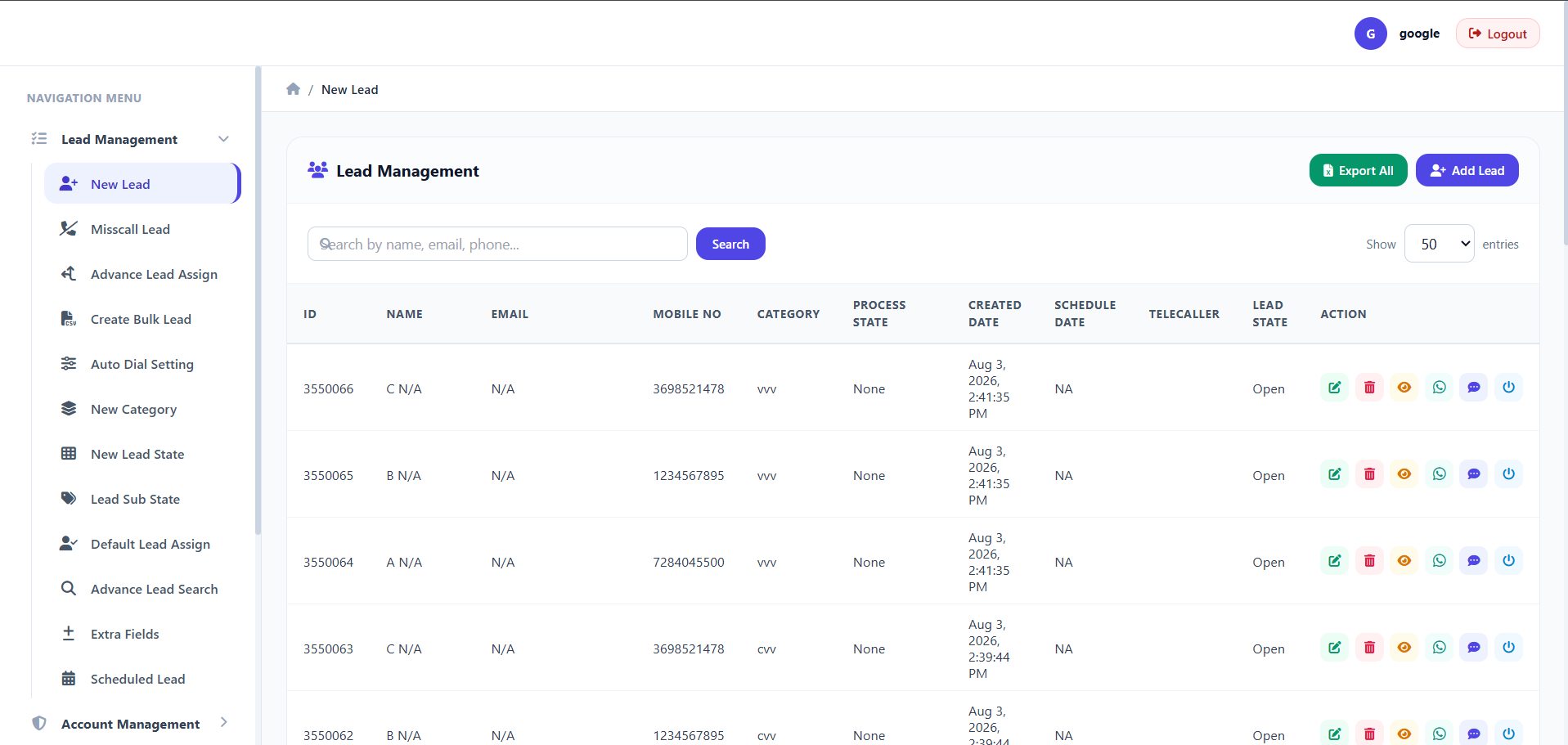The width and height of the screenshot is (1568, 745).
Task: Log out using the Logout button
Action: click(1498, 34)
